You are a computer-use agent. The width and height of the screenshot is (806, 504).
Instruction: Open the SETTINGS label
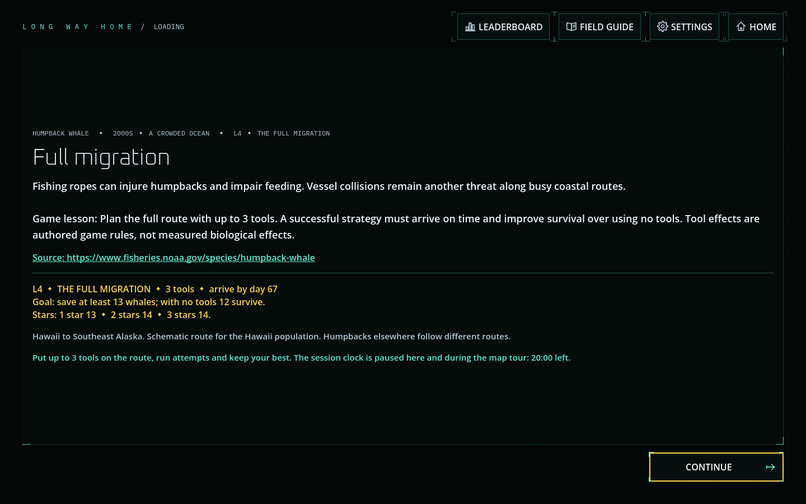pos(691,27)
